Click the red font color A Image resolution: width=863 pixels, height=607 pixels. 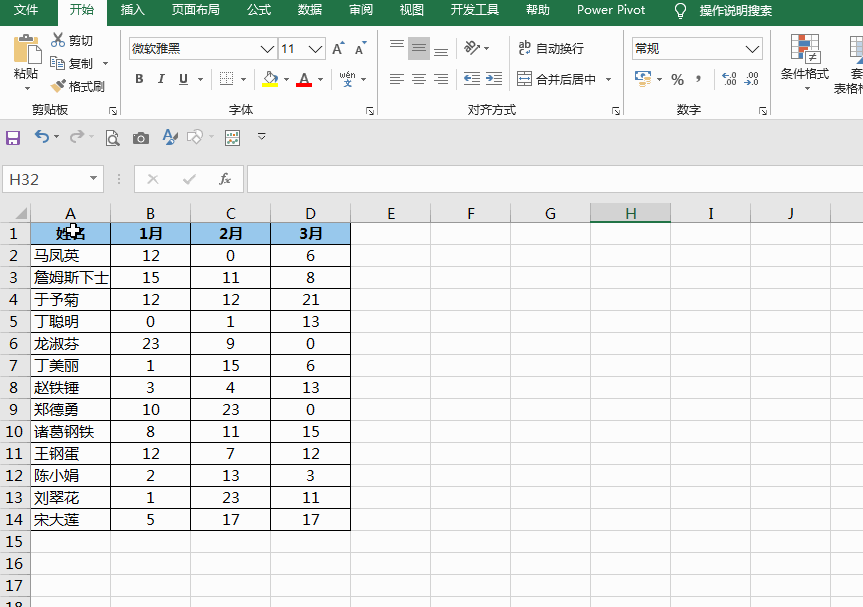pos(304,79)
